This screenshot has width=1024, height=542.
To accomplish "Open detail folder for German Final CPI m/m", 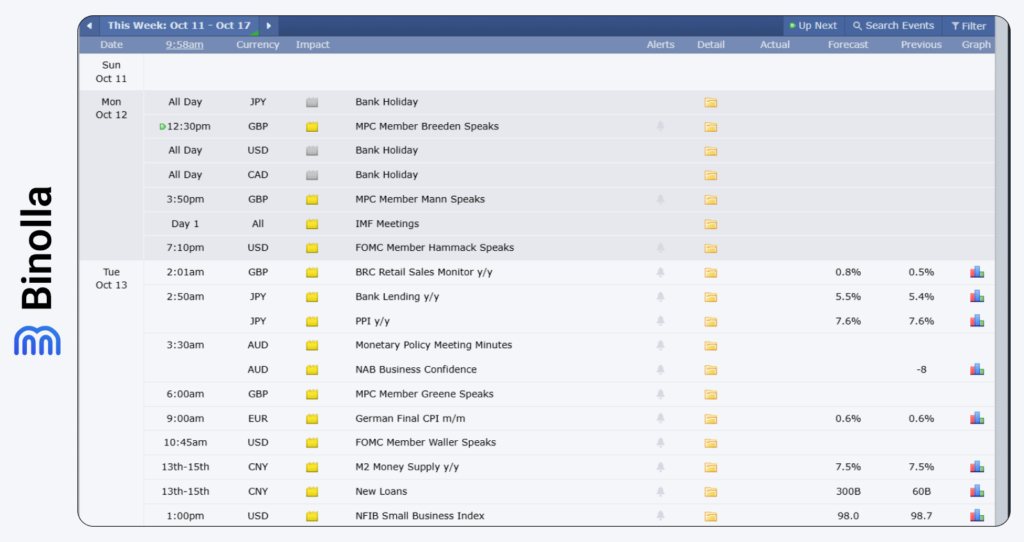I will tap(711, 419).
